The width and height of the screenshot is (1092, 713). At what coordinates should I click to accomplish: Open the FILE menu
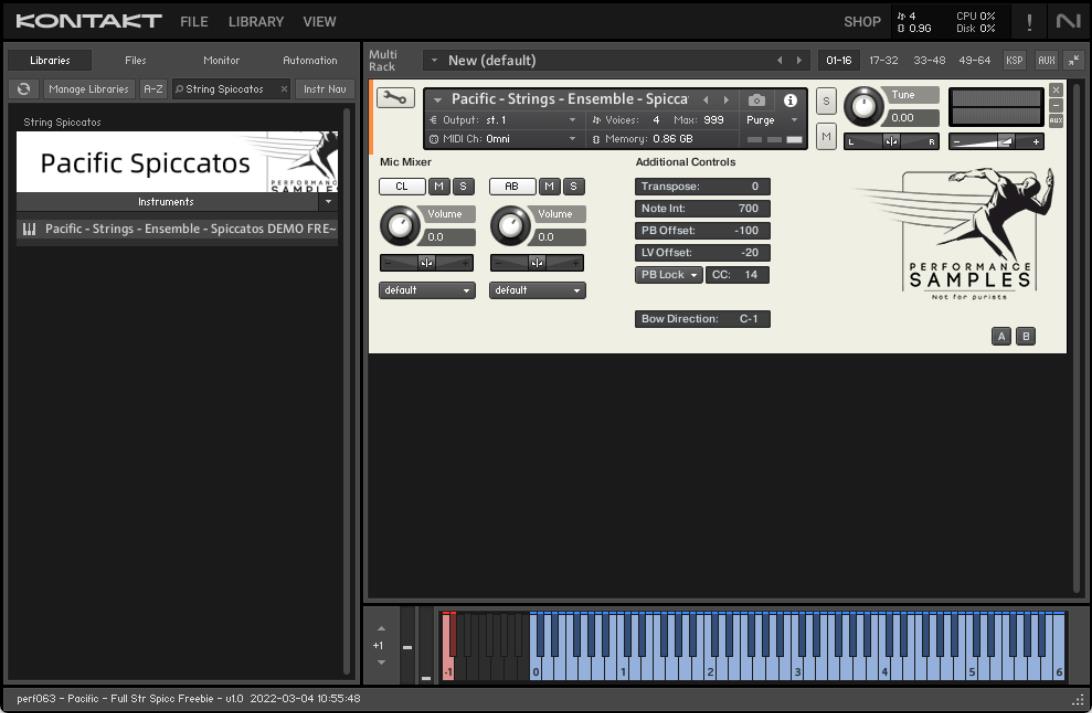194,21
